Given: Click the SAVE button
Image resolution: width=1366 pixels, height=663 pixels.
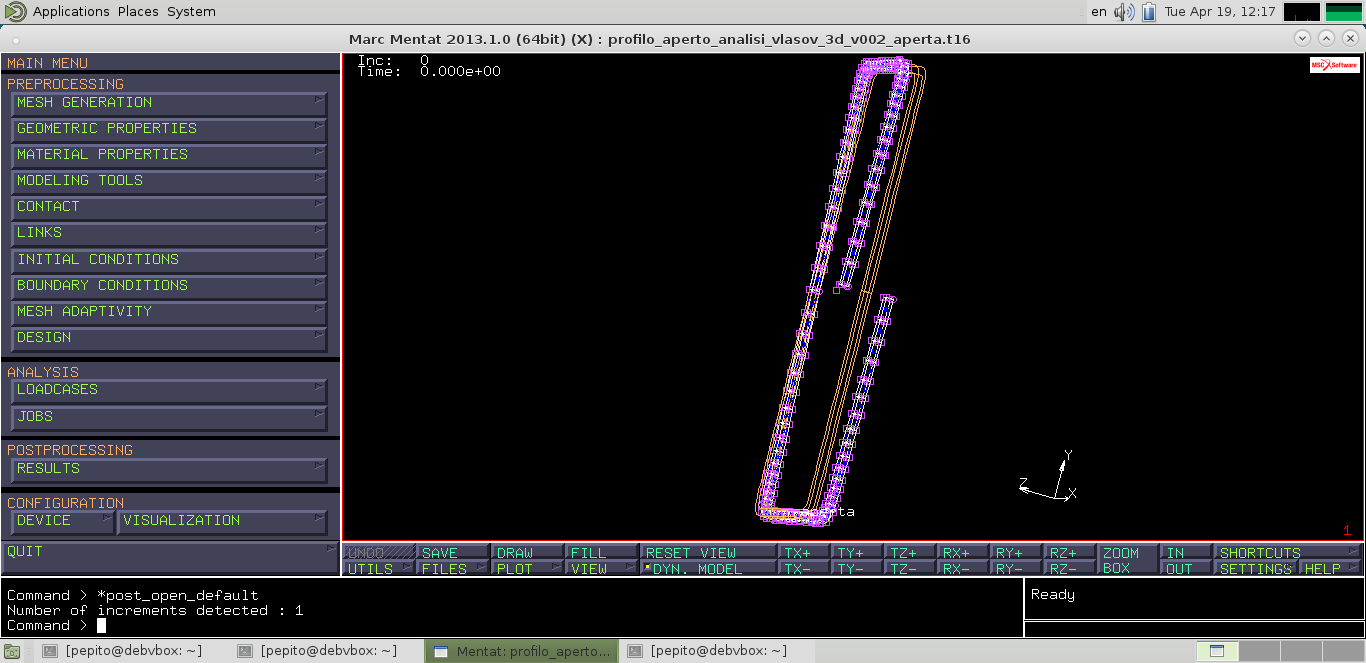Looking at the screenshot, I should click(454, 552).
